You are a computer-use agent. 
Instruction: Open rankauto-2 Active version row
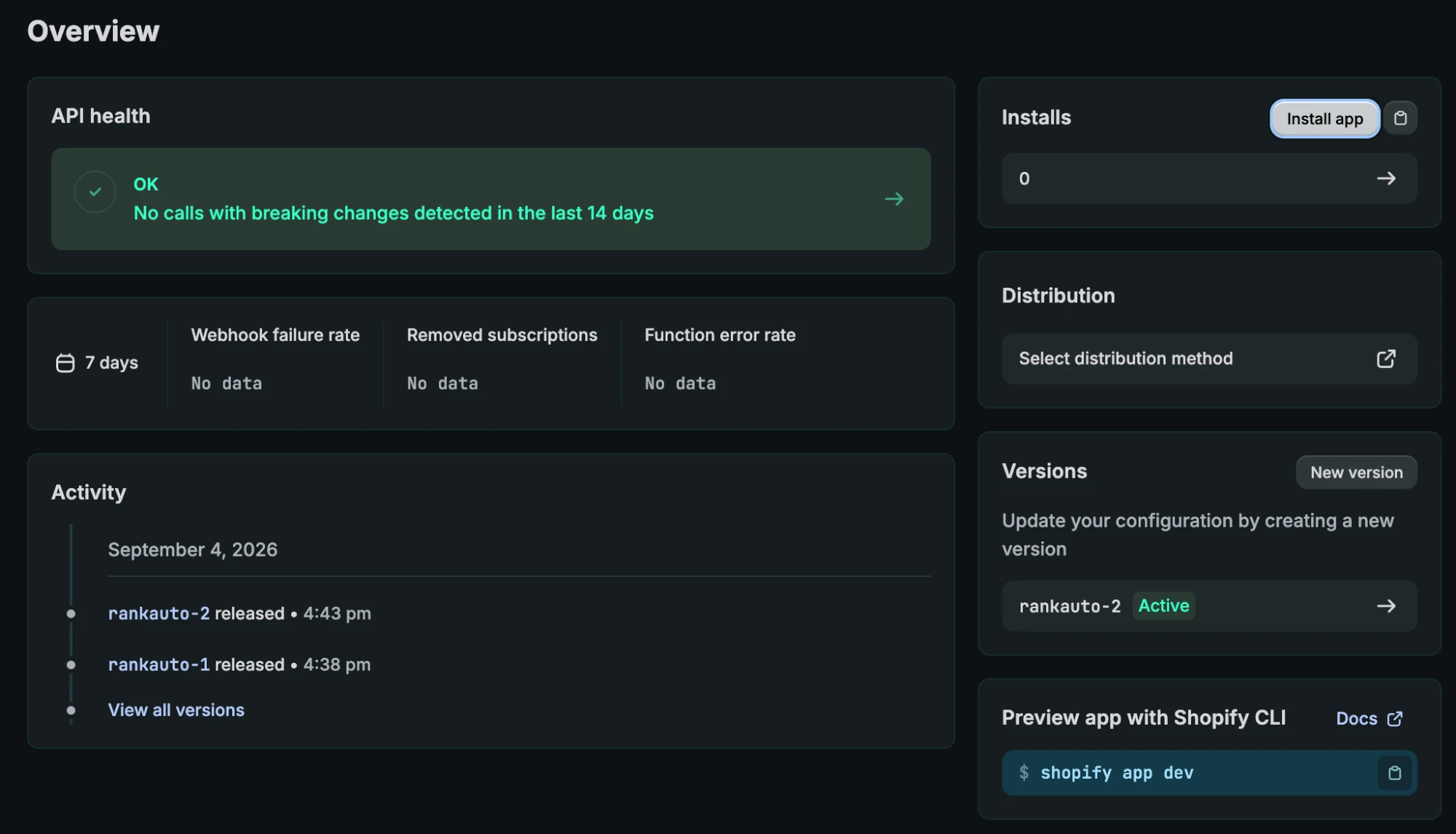tap(1209, 606)
